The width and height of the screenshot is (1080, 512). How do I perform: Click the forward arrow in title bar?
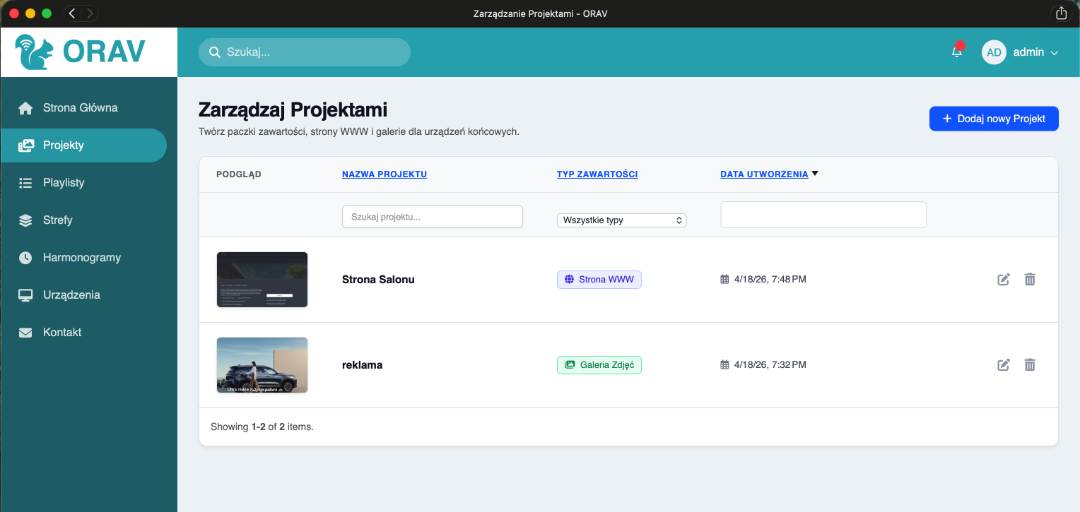[90, 13]
